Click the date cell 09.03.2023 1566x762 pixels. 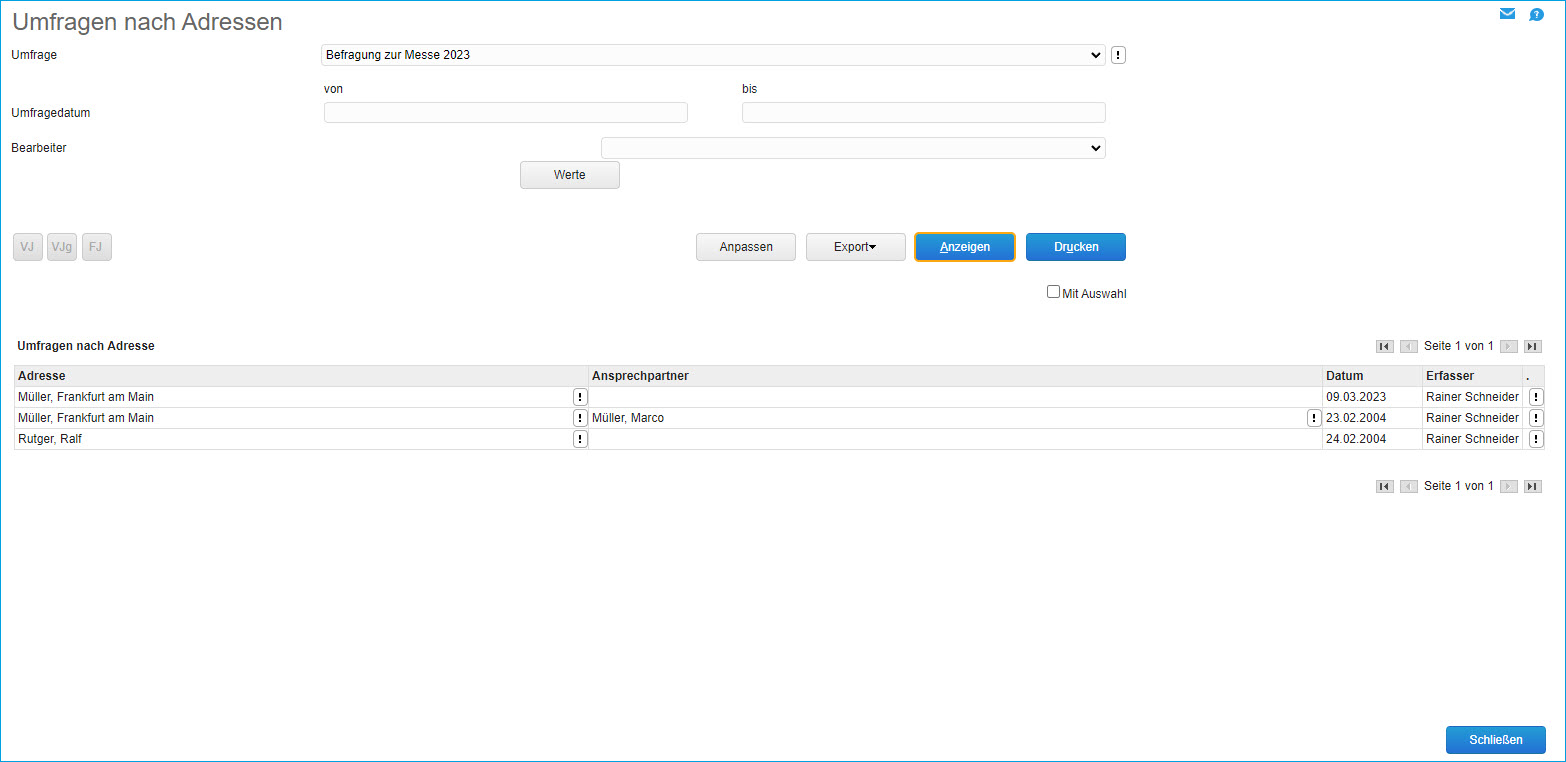[x=1373, y=397]
